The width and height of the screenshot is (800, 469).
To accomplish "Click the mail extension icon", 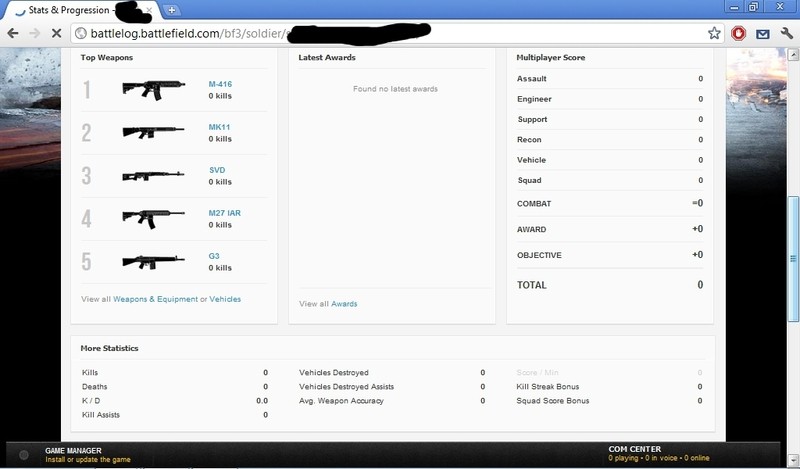I will (x=762, y=33).
